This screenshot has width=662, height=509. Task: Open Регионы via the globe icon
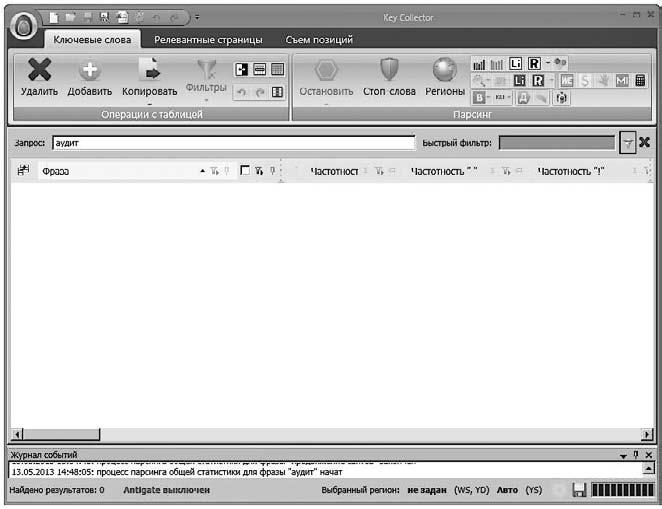(444, 70)
